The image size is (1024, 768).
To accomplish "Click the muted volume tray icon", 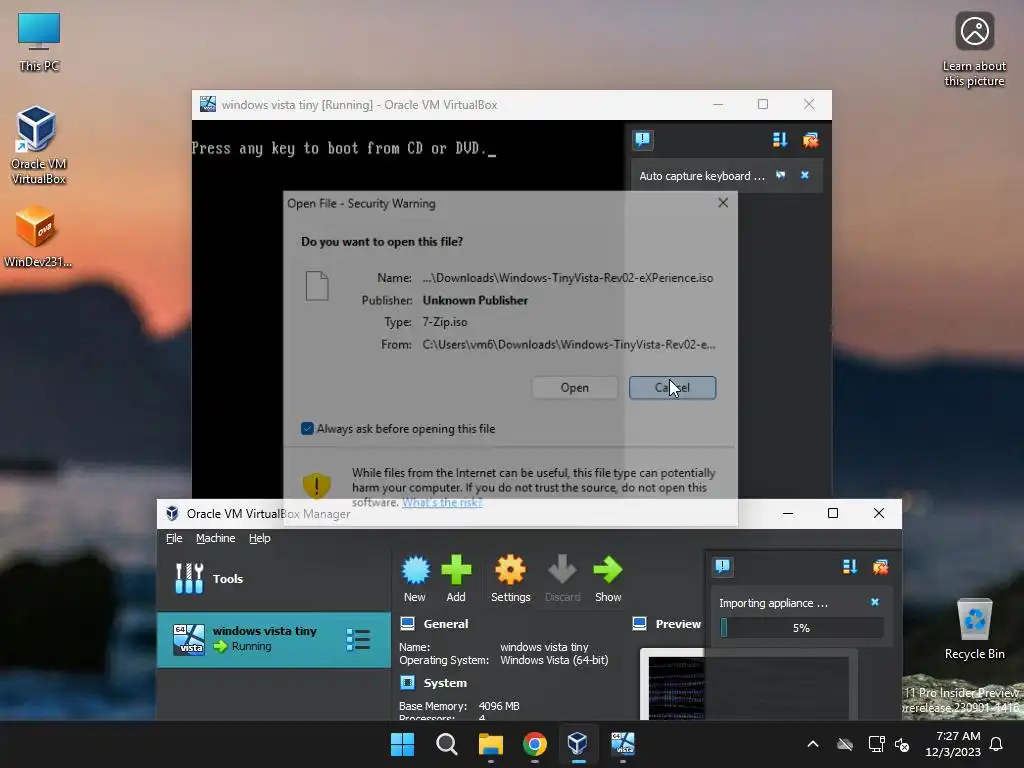I will 903,744.
